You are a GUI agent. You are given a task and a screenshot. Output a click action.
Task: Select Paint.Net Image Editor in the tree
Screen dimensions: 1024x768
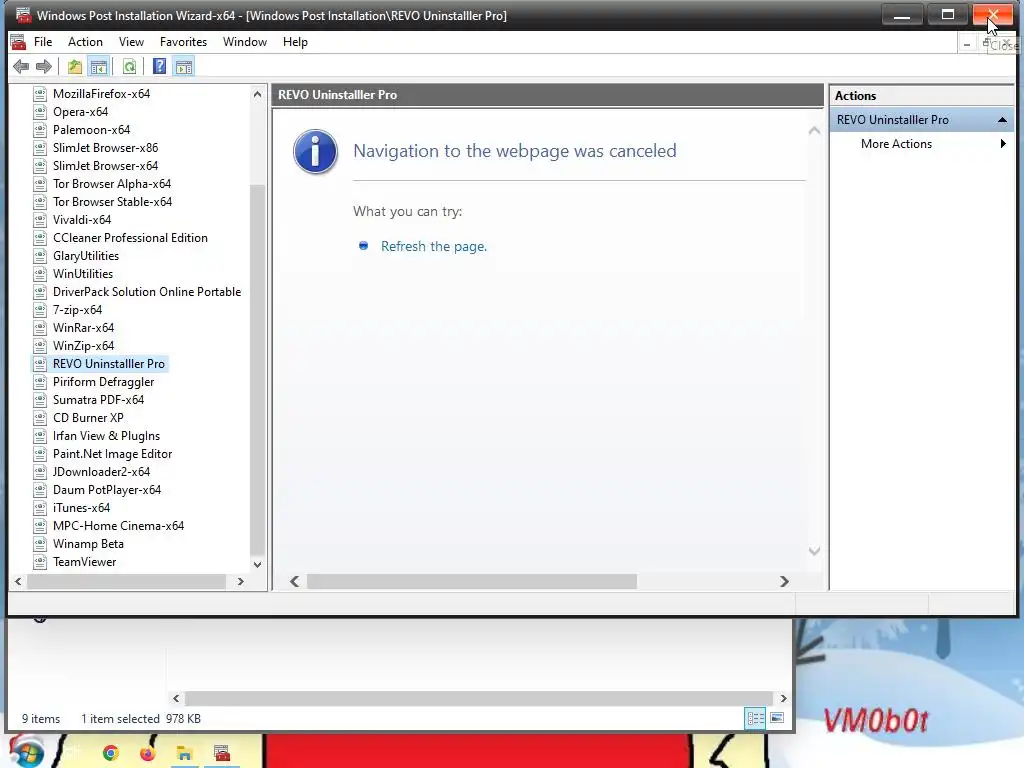click(112, 454)
